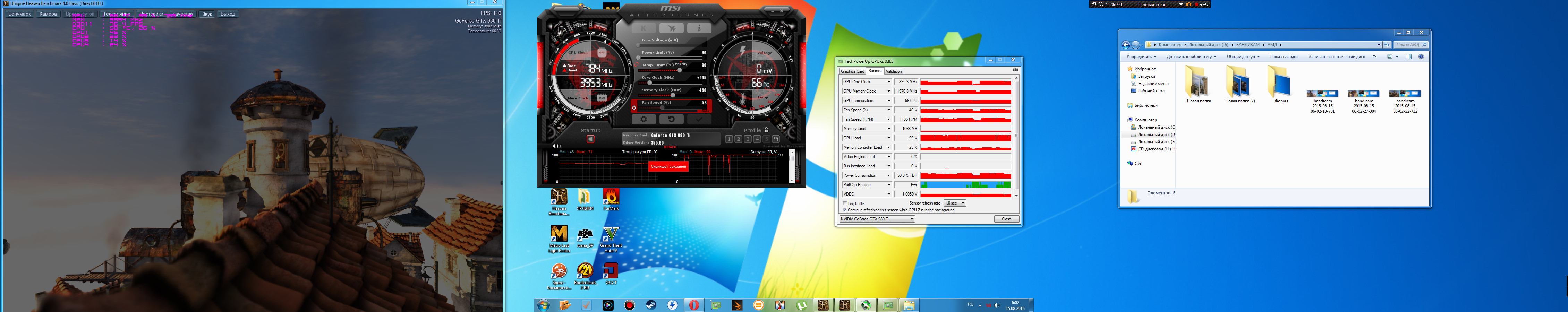Open the OCCT desktop icon
Screen dimensions: 1568x312
pos(611,274)
